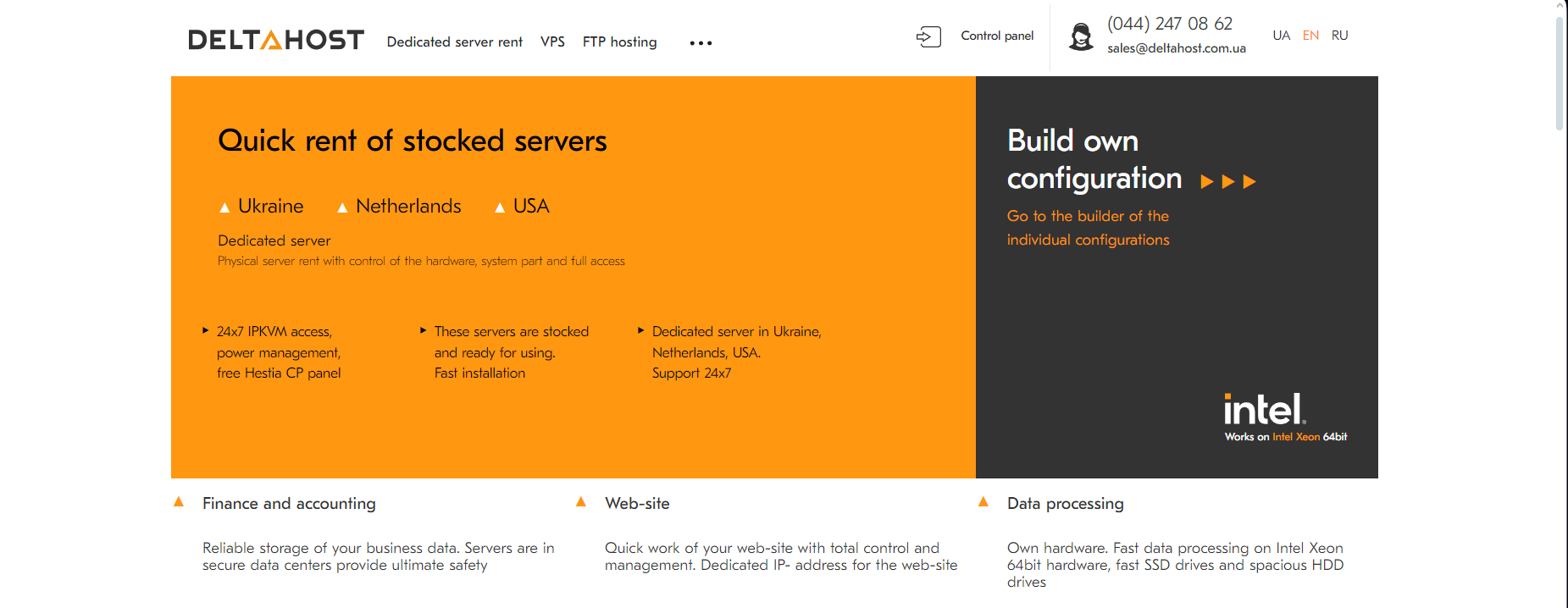Click Reliable storage of business data text
Viewport: 1568px width, 608px height.
click(379, 556)
